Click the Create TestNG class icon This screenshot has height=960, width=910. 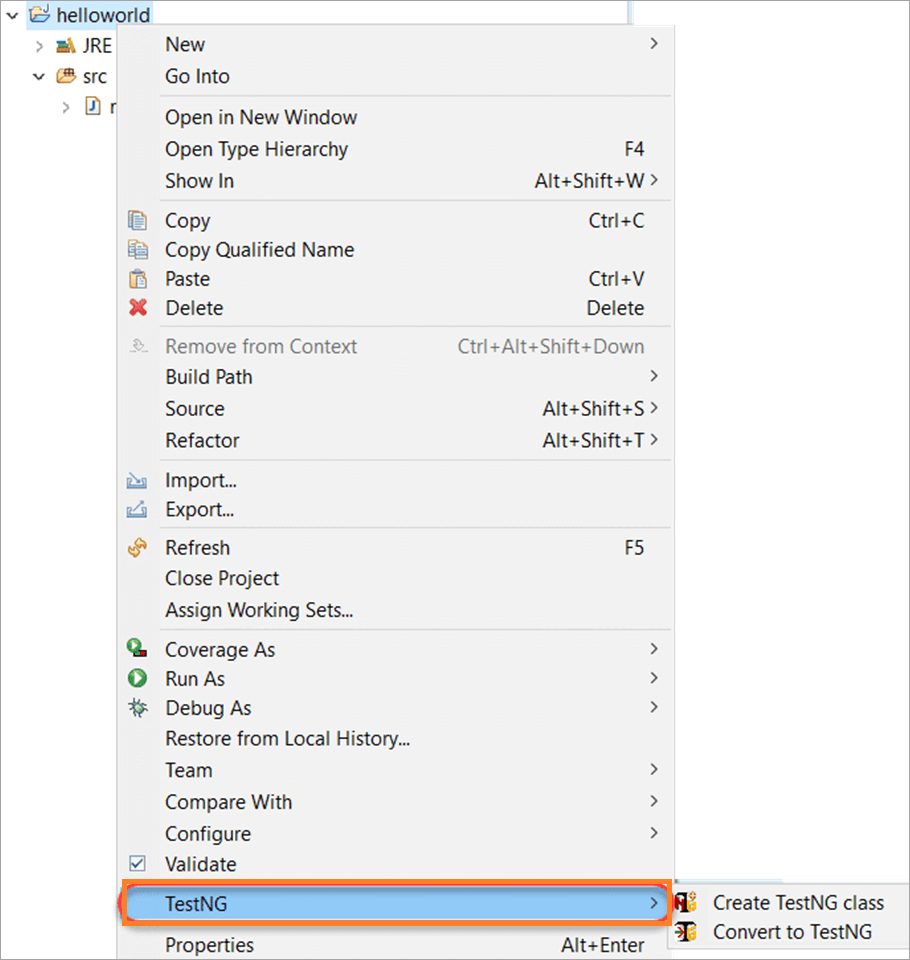pos(688,901)
